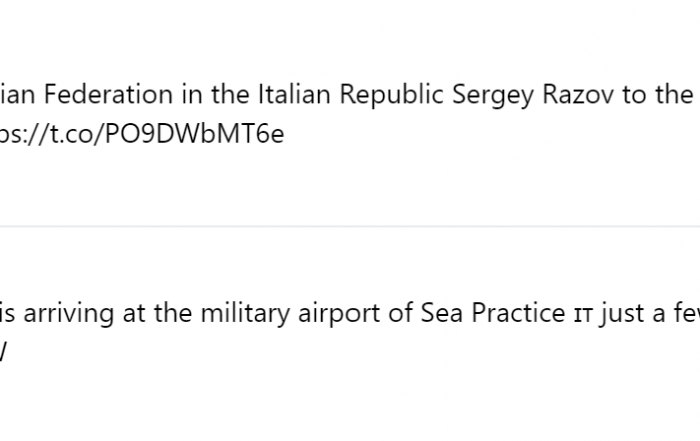Click the words in the before Italian

point(215,94)
